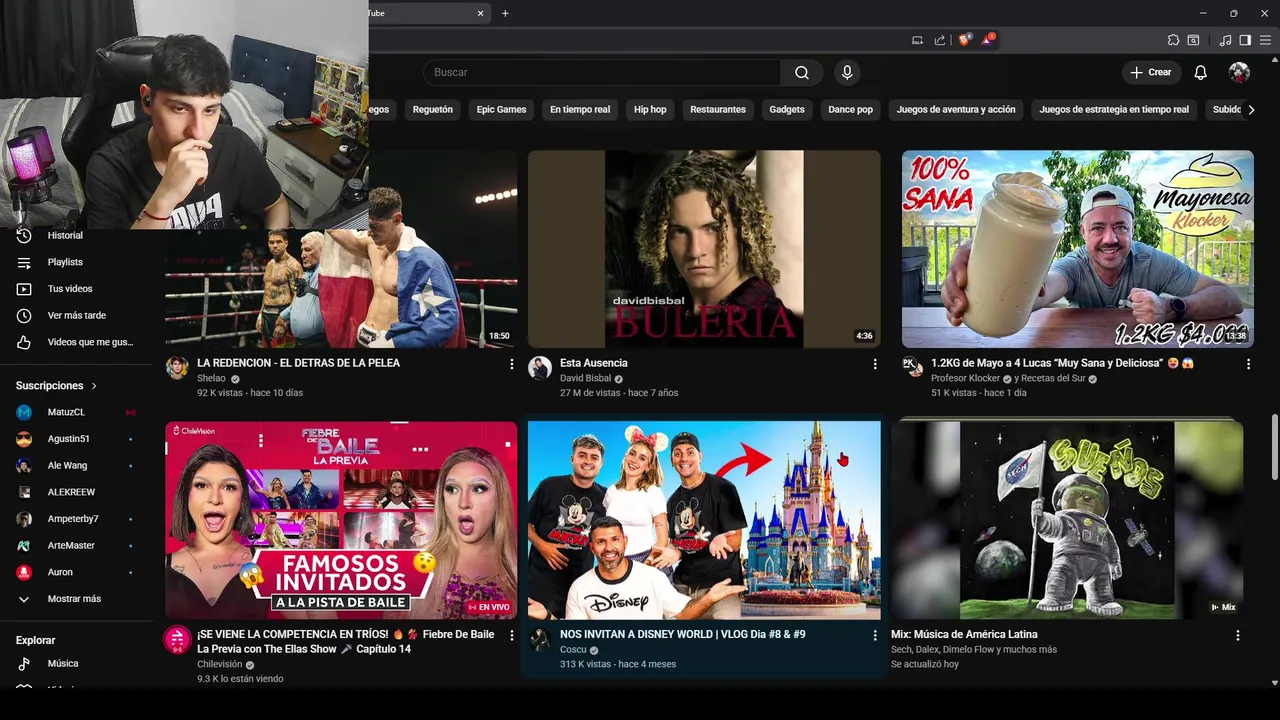Select Juegos de estrategia en tiempo real chip

click(1114, 110)
